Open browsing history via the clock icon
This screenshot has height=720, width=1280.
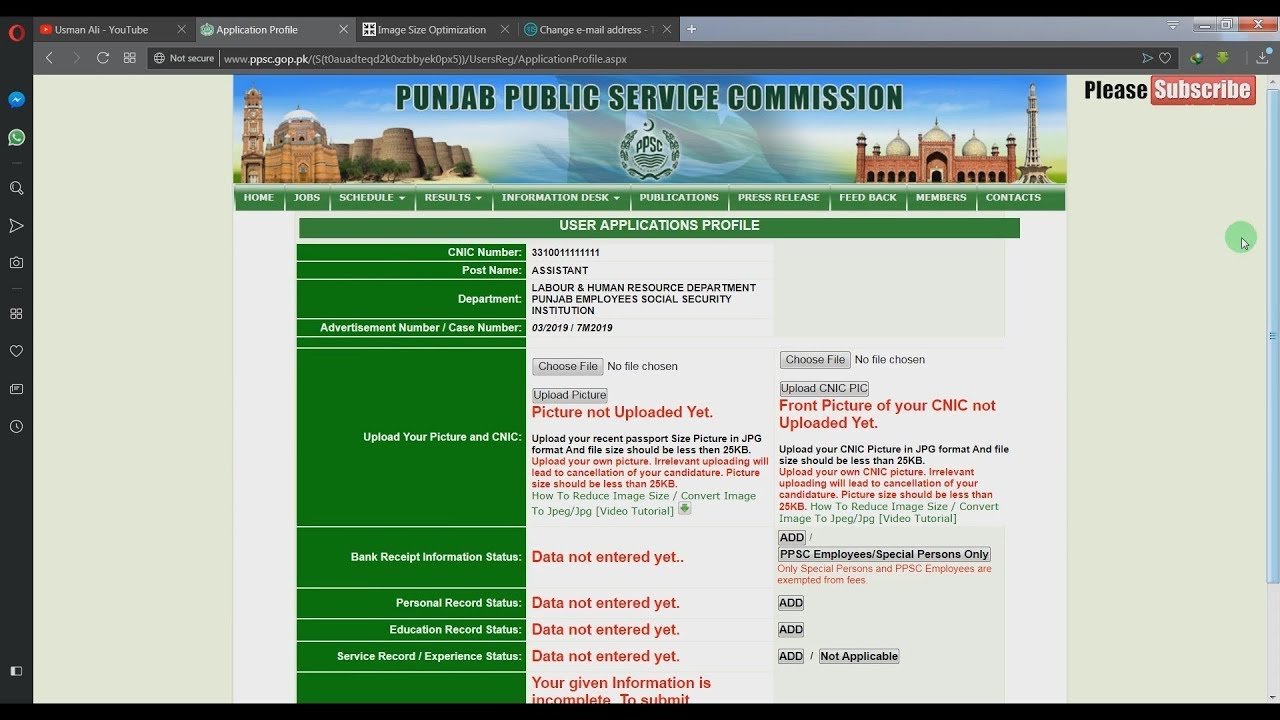point(16,428)
